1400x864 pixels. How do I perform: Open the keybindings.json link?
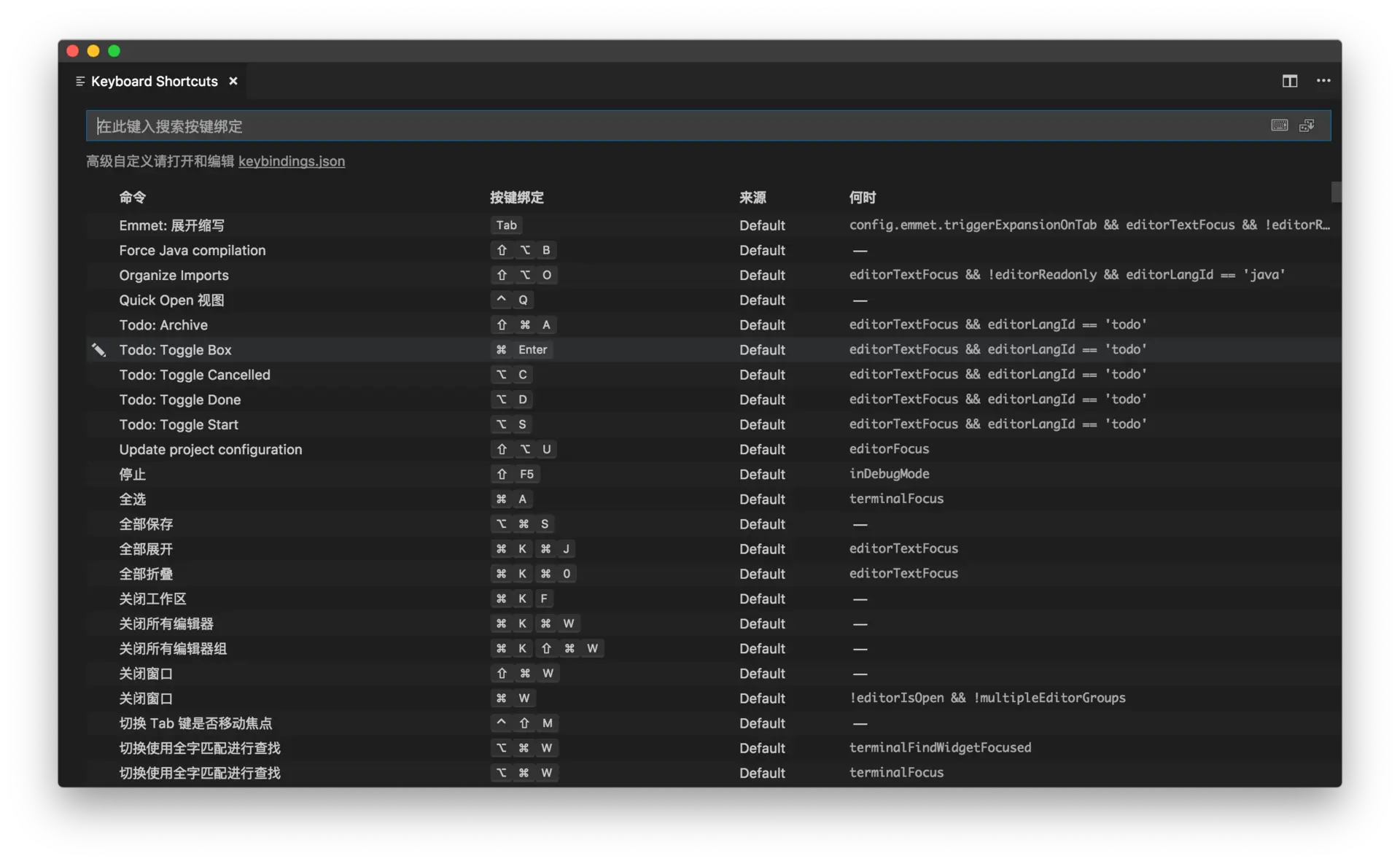[x=291, y=161]
